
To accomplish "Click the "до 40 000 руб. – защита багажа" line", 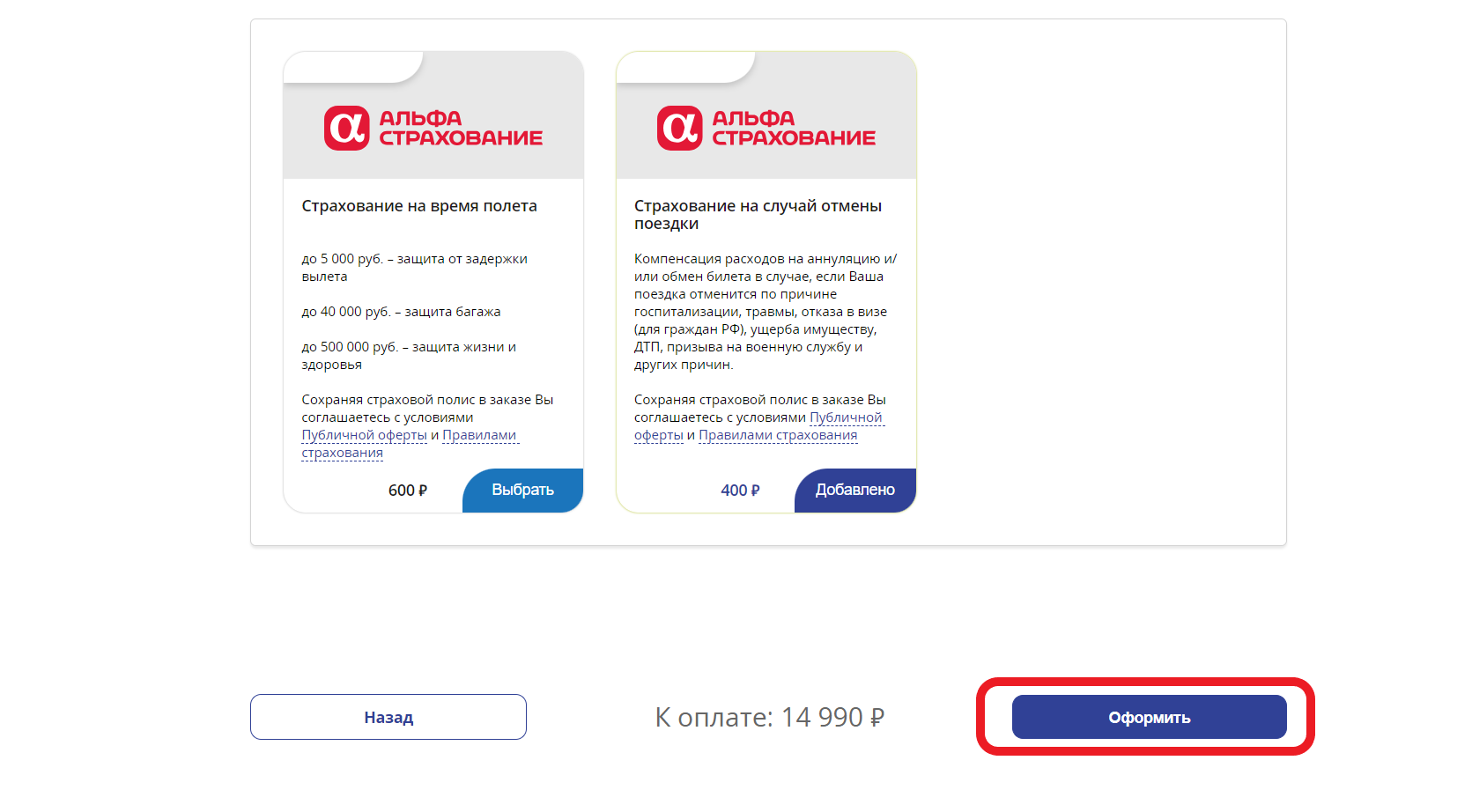I will [x=401, y=312].
